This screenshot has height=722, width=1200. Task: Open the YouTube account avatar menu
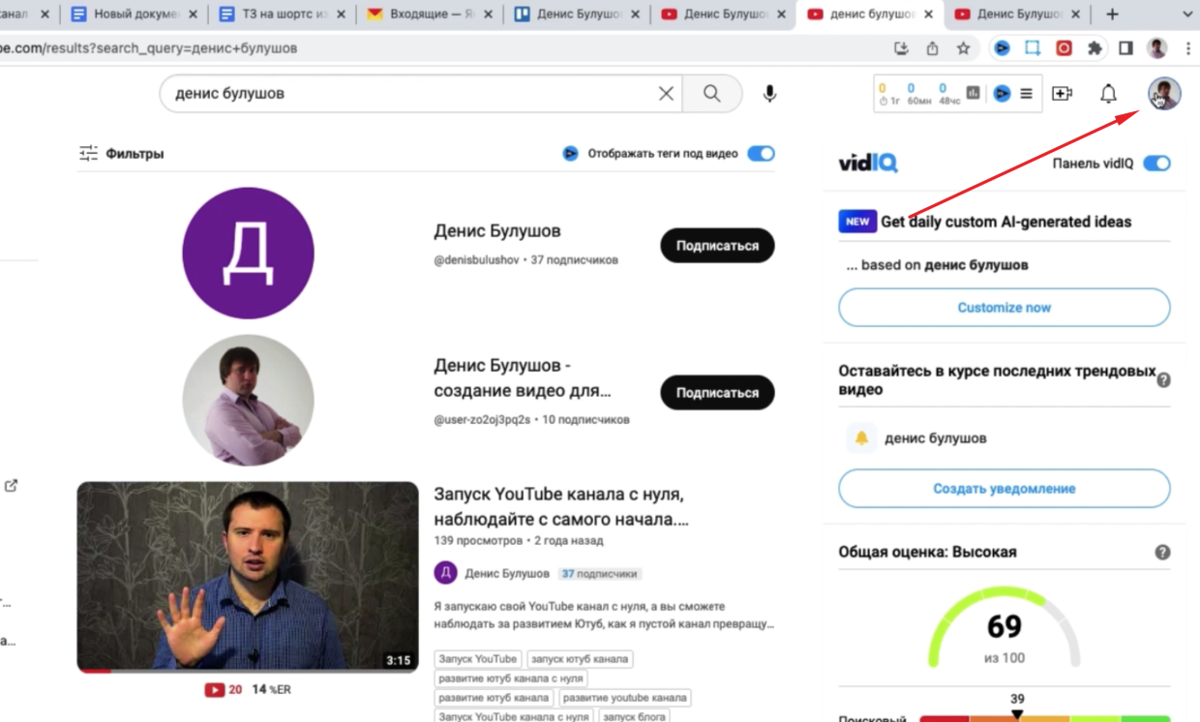1164,94
